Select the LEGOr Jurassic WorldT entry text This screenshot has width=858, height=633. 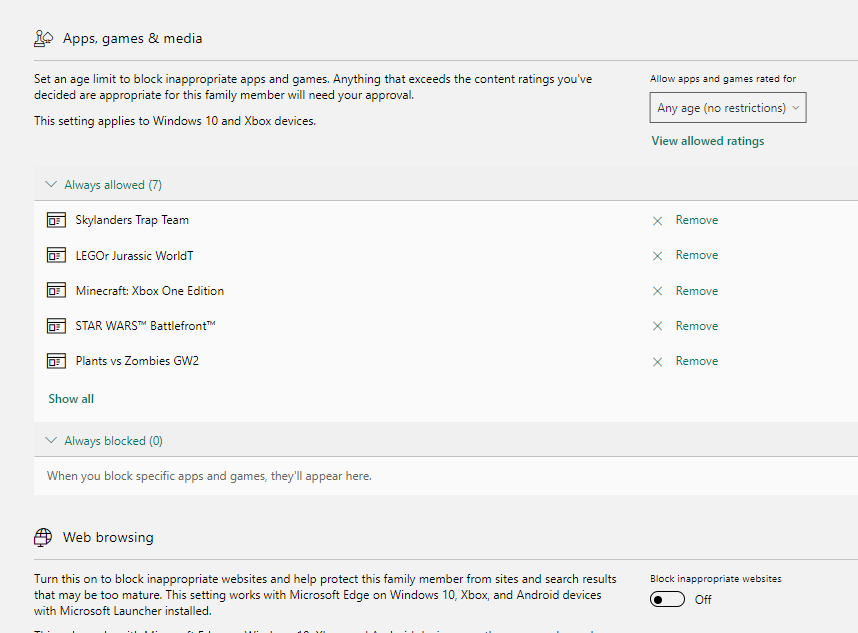point(134,255)
